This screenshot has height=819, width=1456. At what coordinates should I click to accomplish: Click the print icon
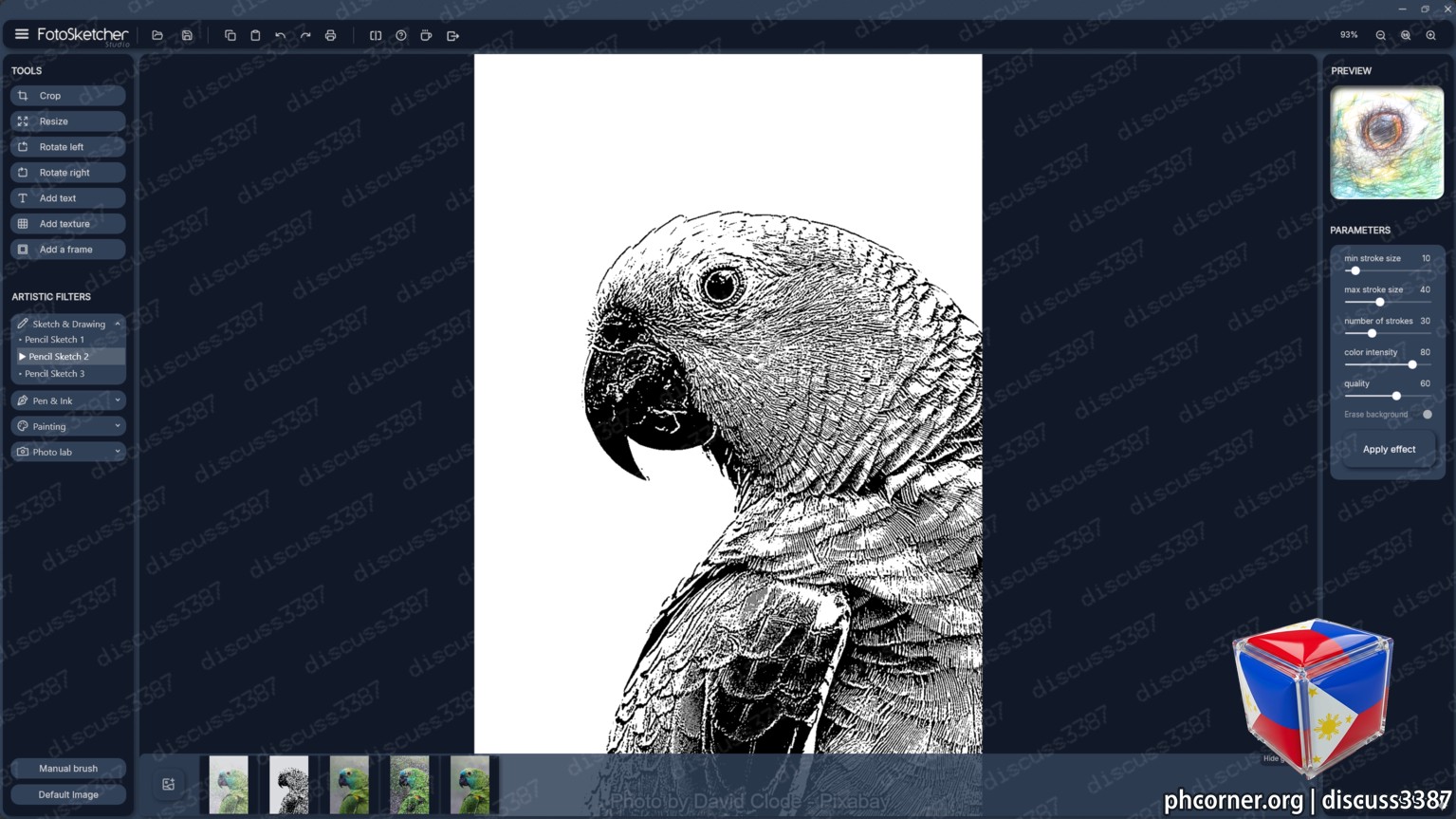(330, 36)
